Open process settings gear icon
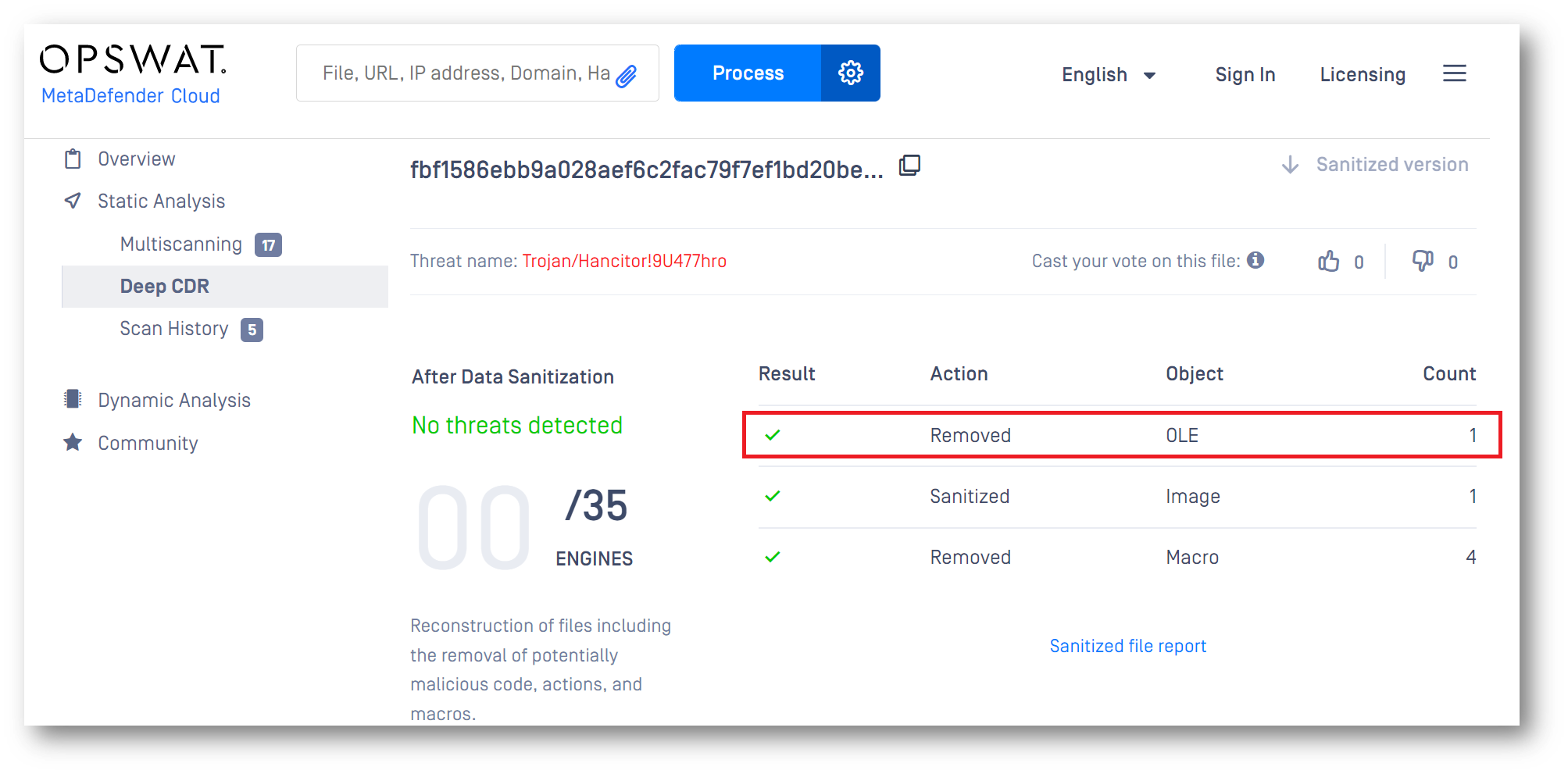The image size is (1568, 774). click(x=850, y=73)
